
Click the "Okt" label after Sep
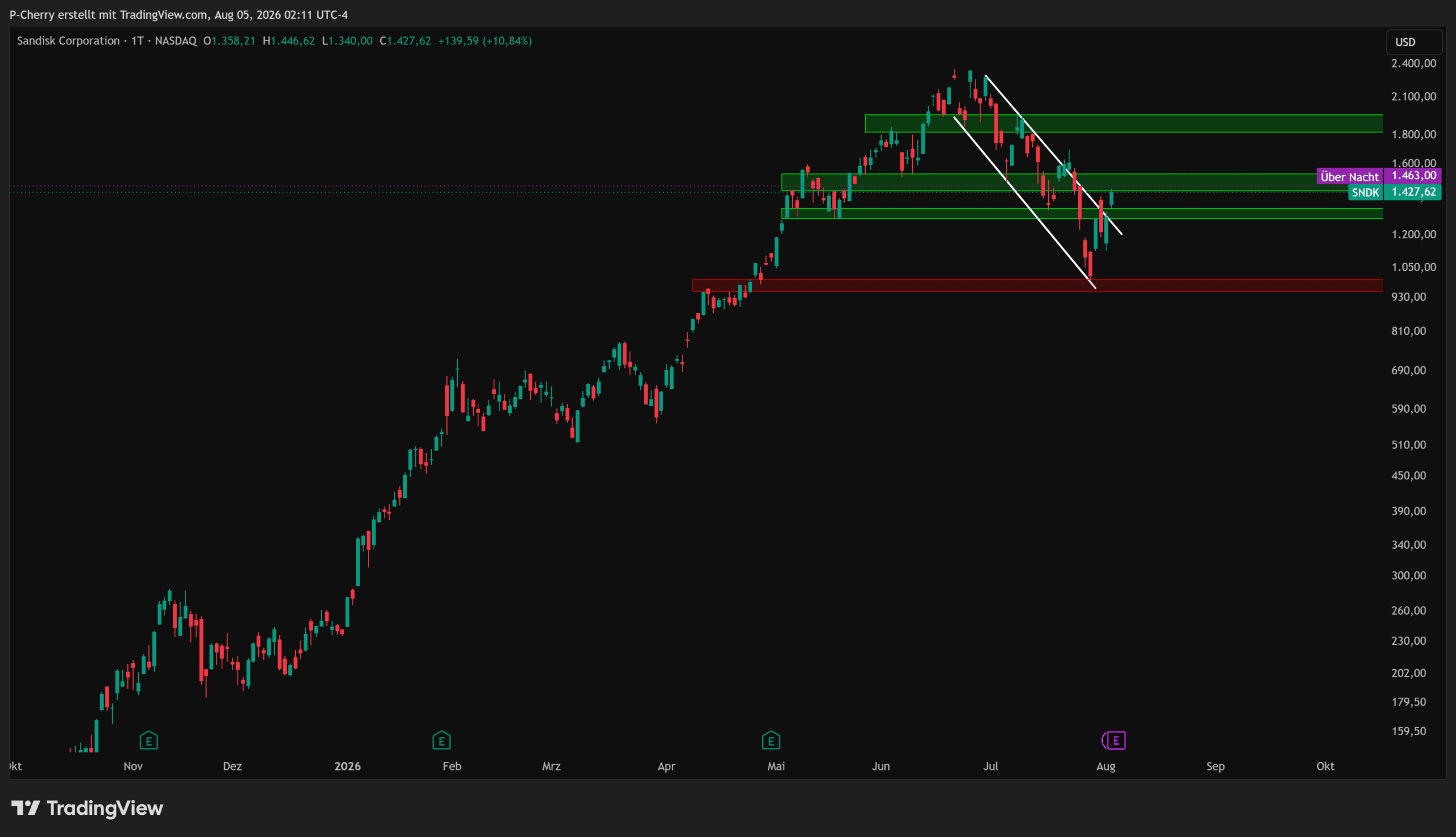point(1325,766)
